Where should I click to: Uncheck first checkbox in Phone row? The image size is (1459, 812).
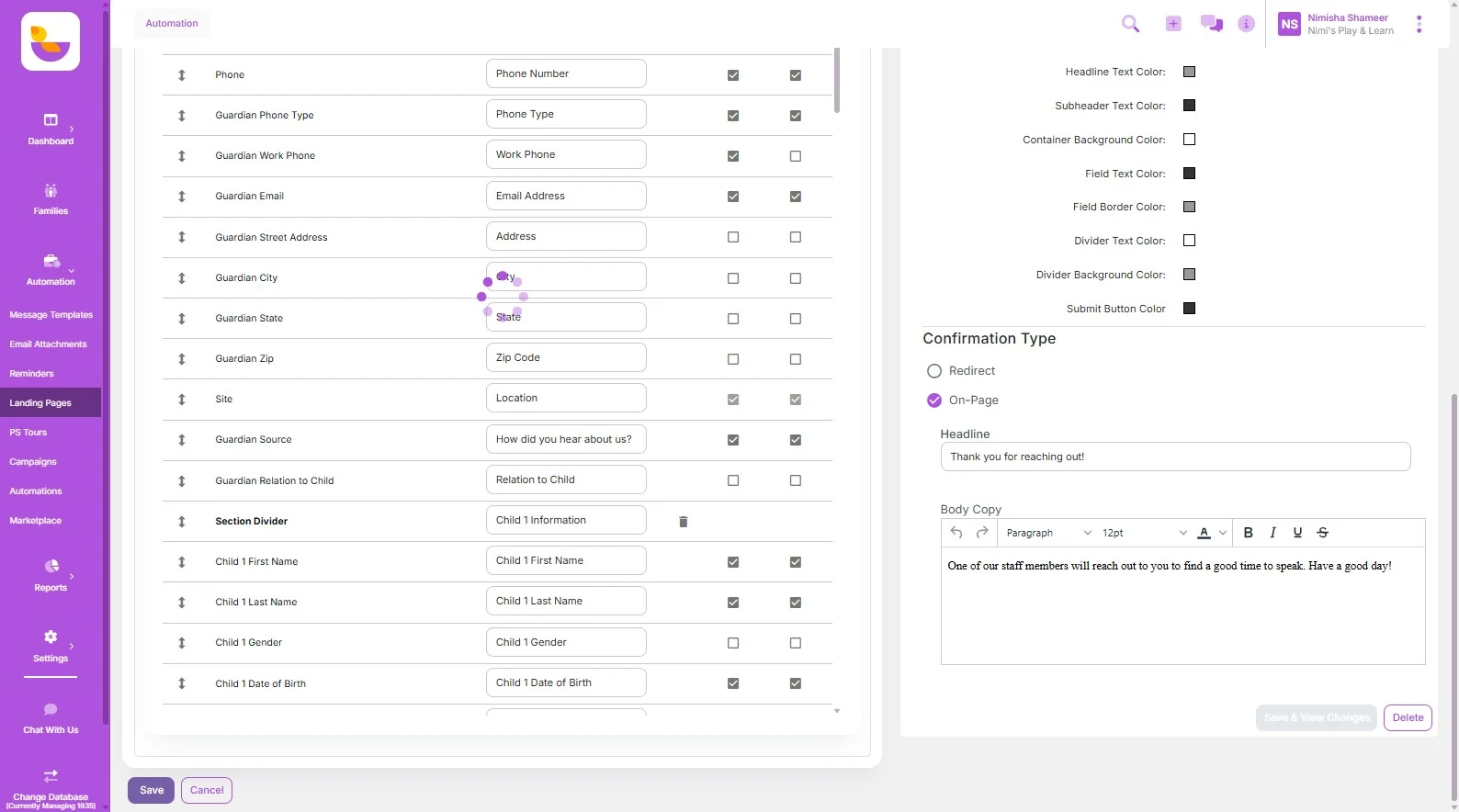point(733,75)
